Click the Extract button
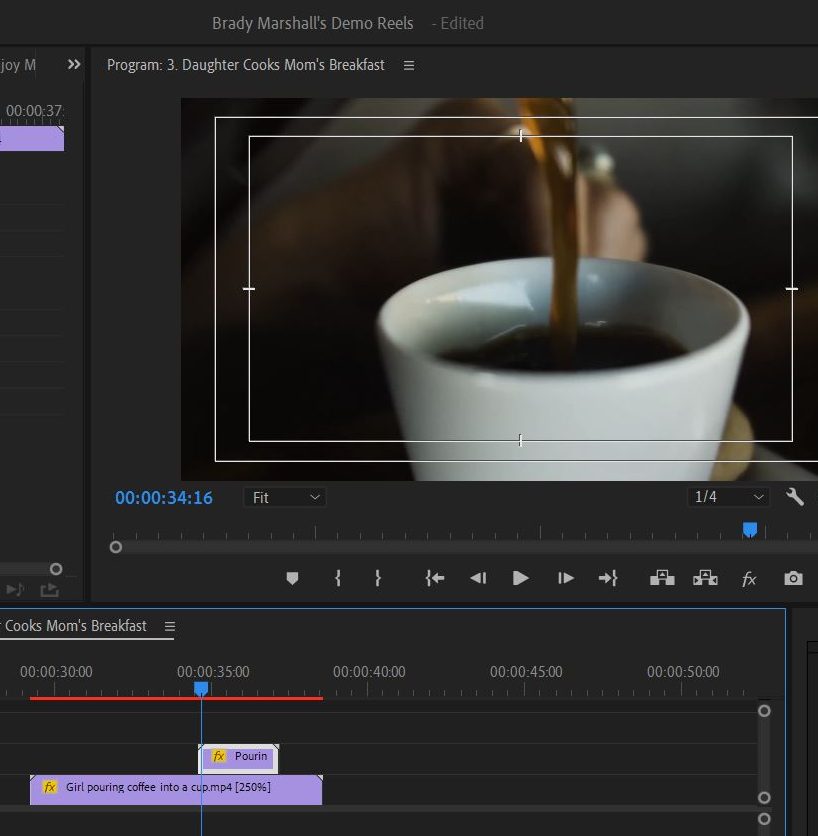Viewport: 818px width, 836px height. [x=705, y=578]
